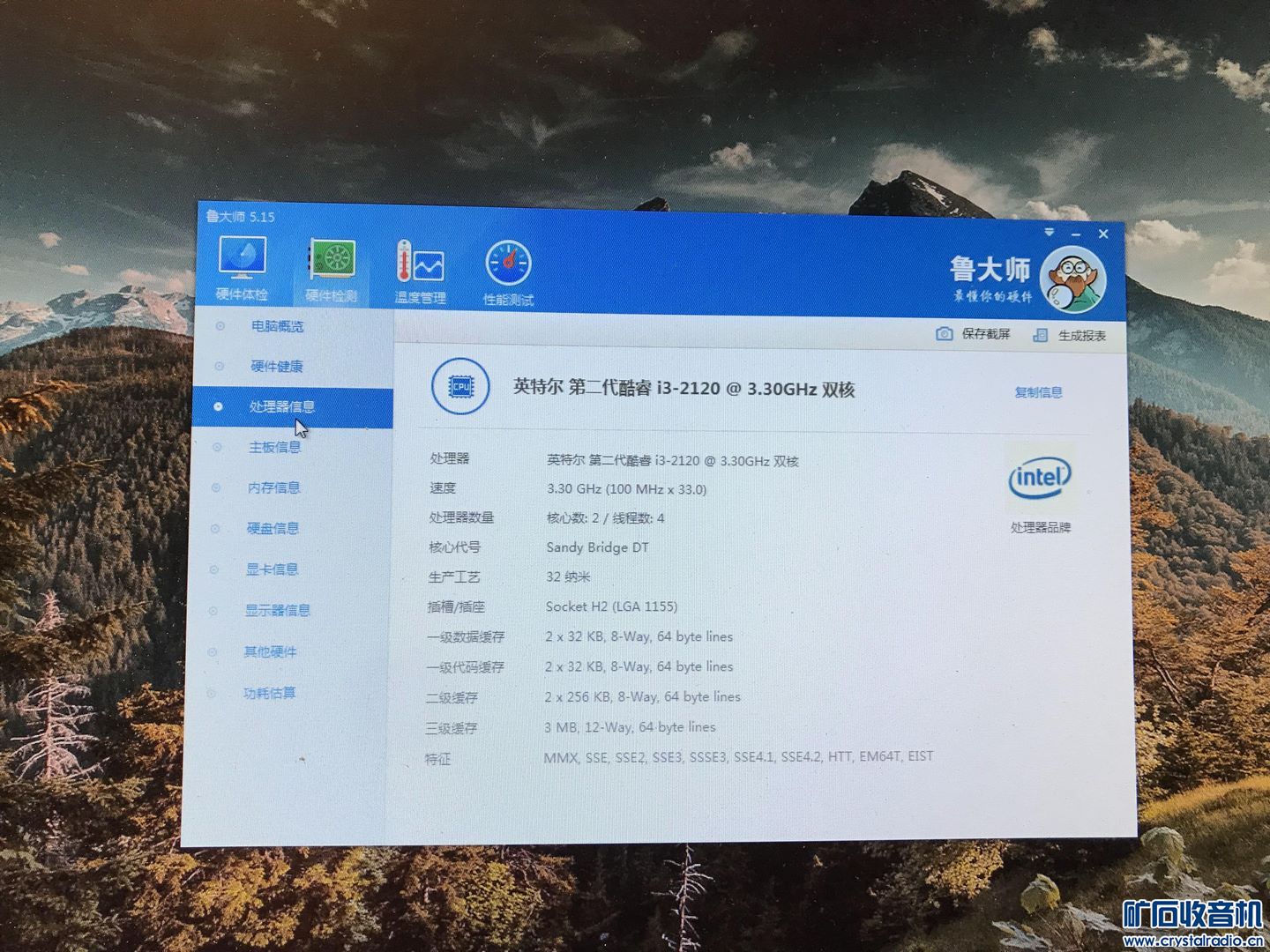Click the MMX, SSE features list

tap(738, 756)
